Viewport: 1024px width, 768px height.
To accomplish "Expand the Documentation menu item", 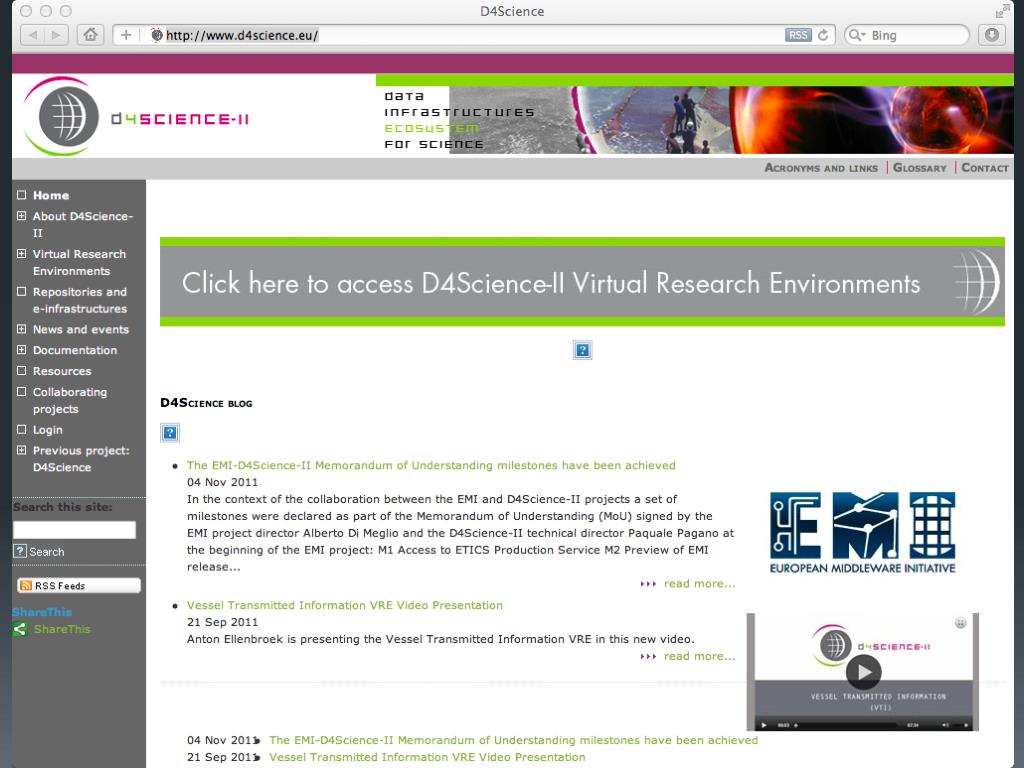I will pyautogui.click(x=22, y=350).
